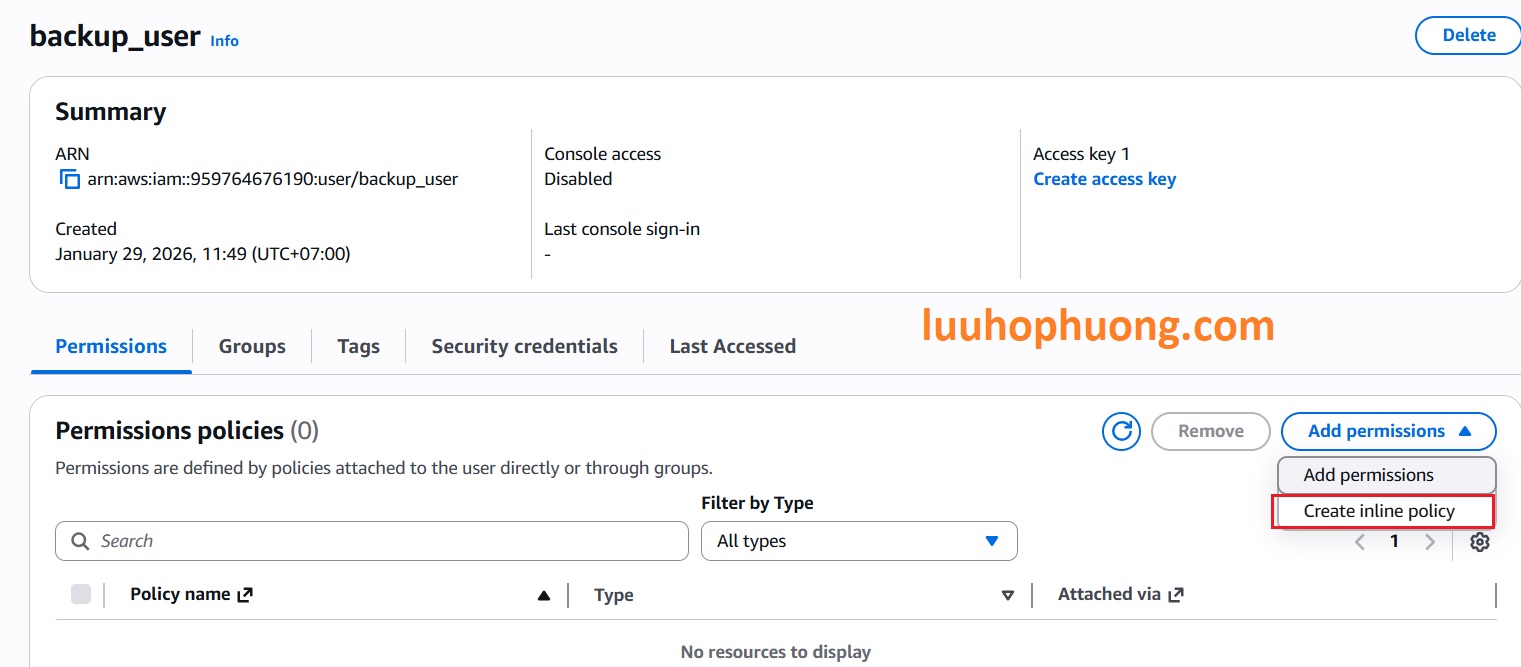Go to previous page of policies

tap(1360, 542)
